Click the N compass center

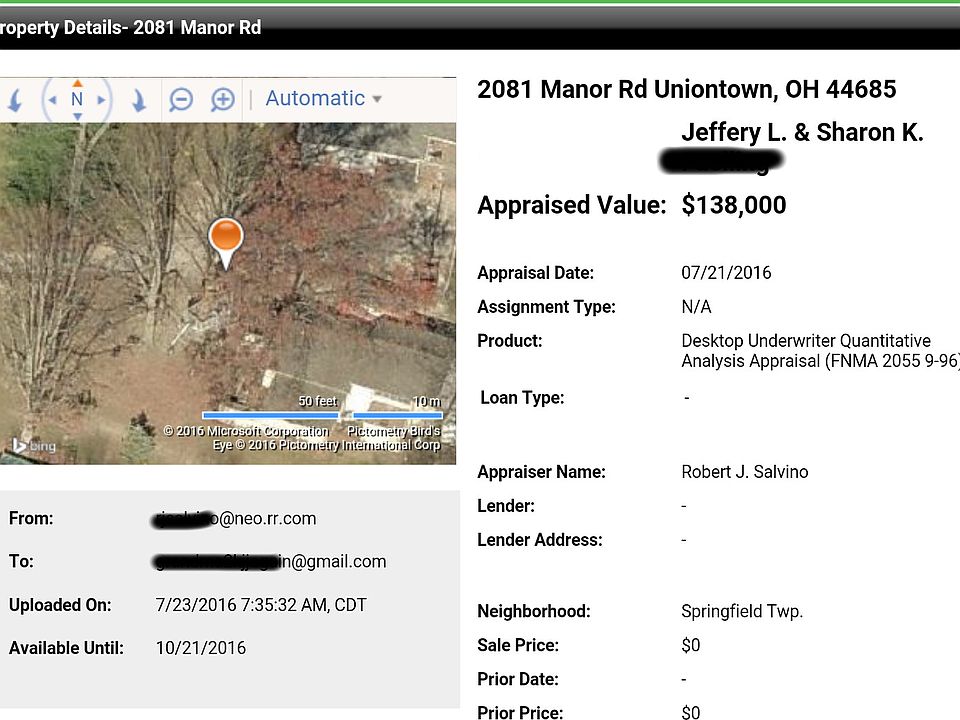pos(77,99)
